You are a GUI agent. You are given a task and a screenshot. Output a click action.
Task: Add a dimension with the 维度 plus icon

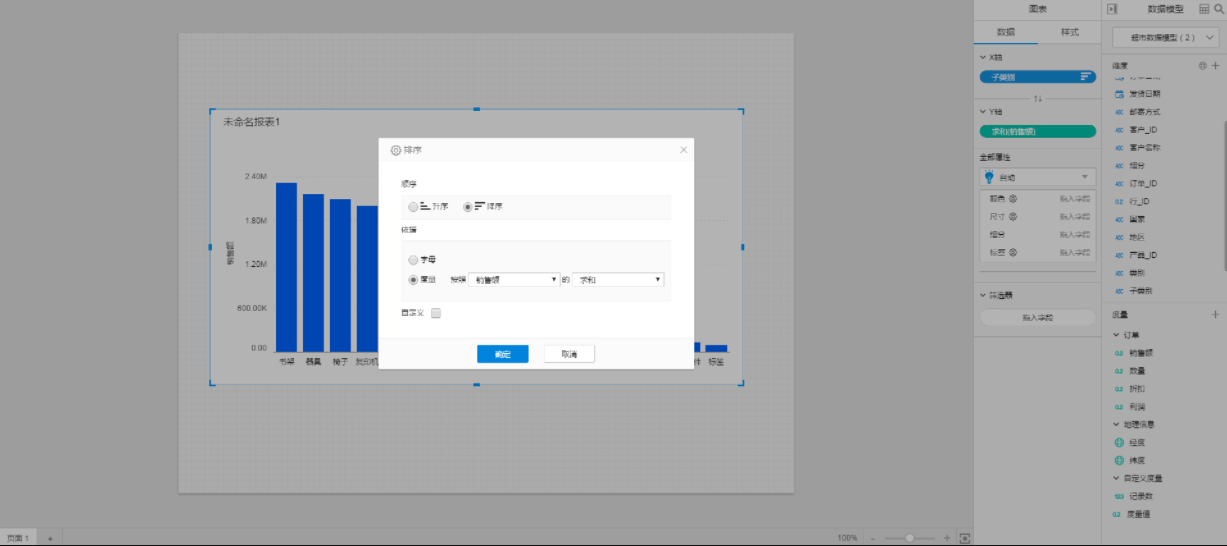point(1215,66)
